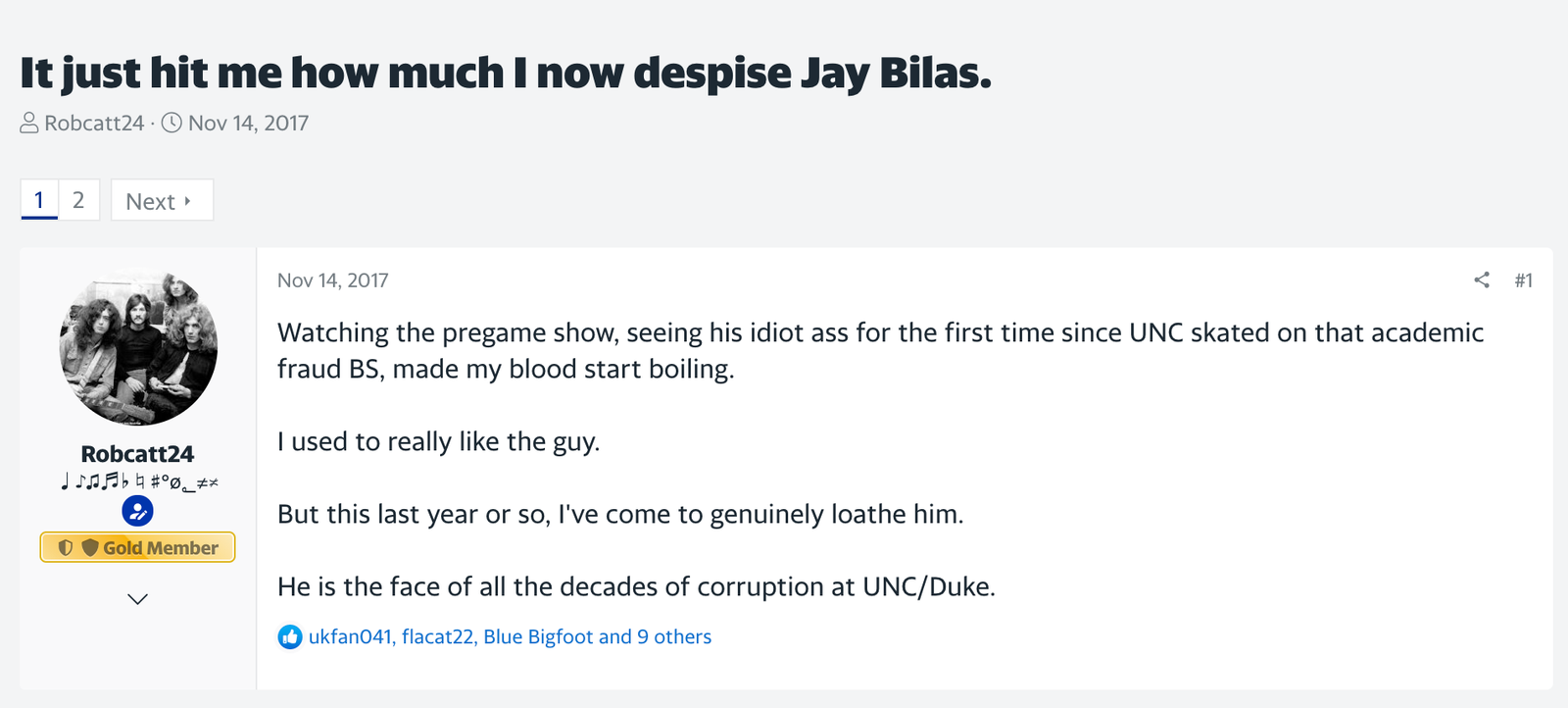This screenshot has height=708, width=1568.
Task: Open Blue Bigfoot's profile link
Action: 538,637
